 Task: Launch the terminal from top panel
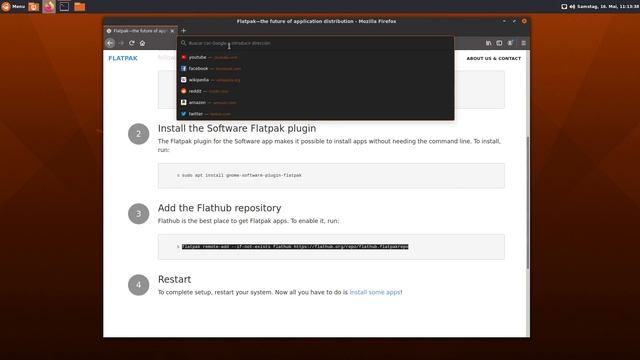click(x=64, y=7)
